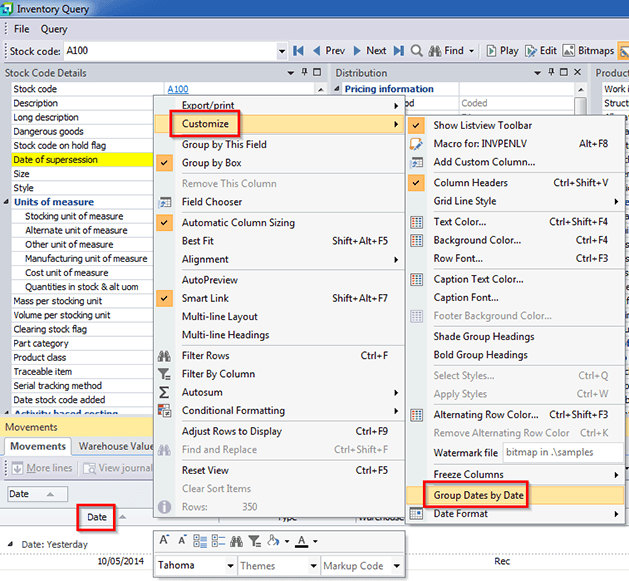
Task: Click View journal button
Action: tap(118, 468)
